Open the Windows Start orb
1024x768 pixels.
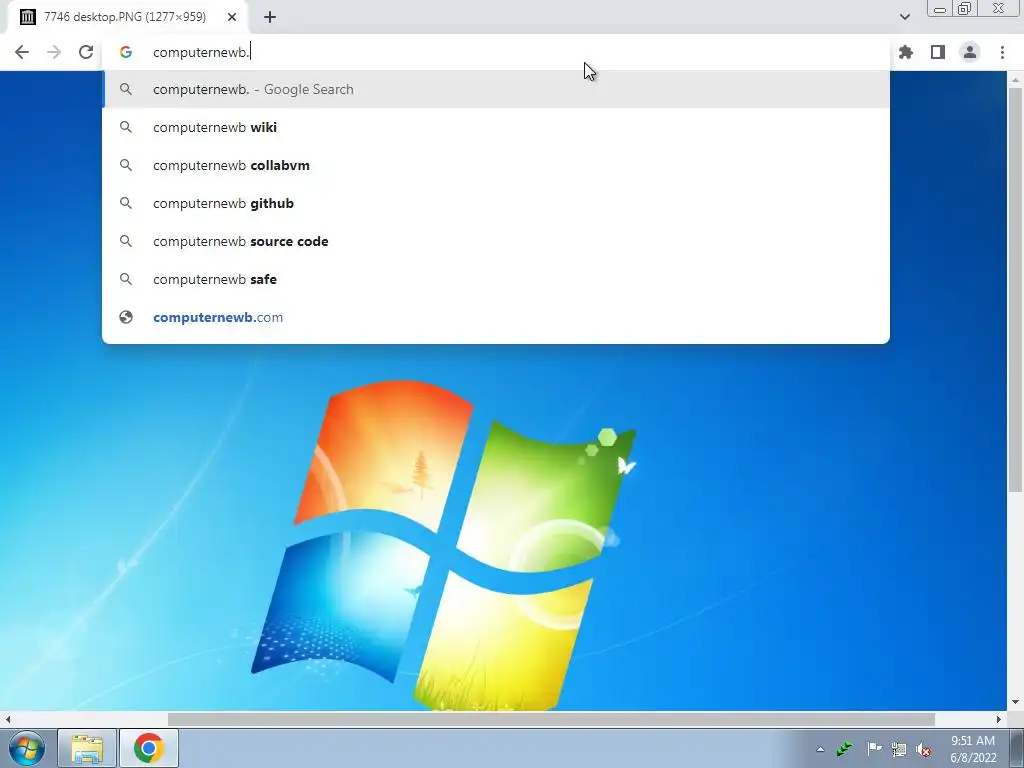[26, 748]
